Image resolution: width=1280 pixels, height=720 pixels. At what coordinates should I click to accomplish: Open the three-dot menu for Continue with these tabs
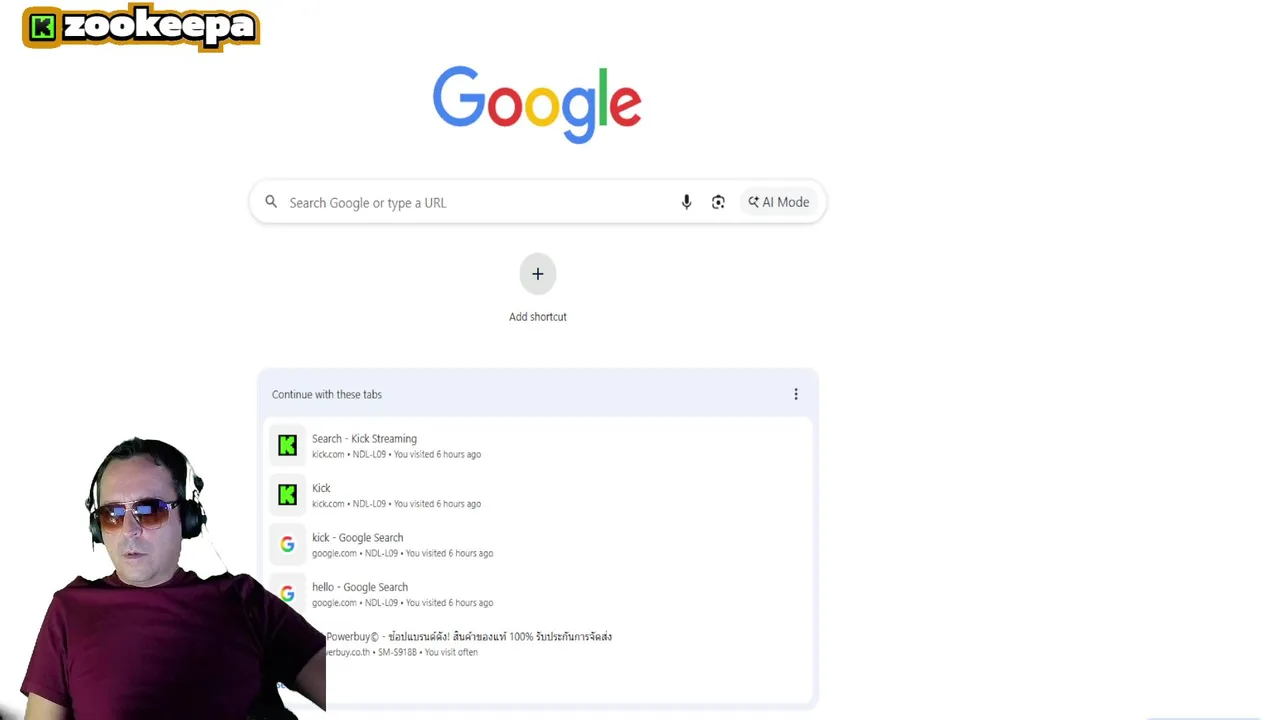point(796,394)
